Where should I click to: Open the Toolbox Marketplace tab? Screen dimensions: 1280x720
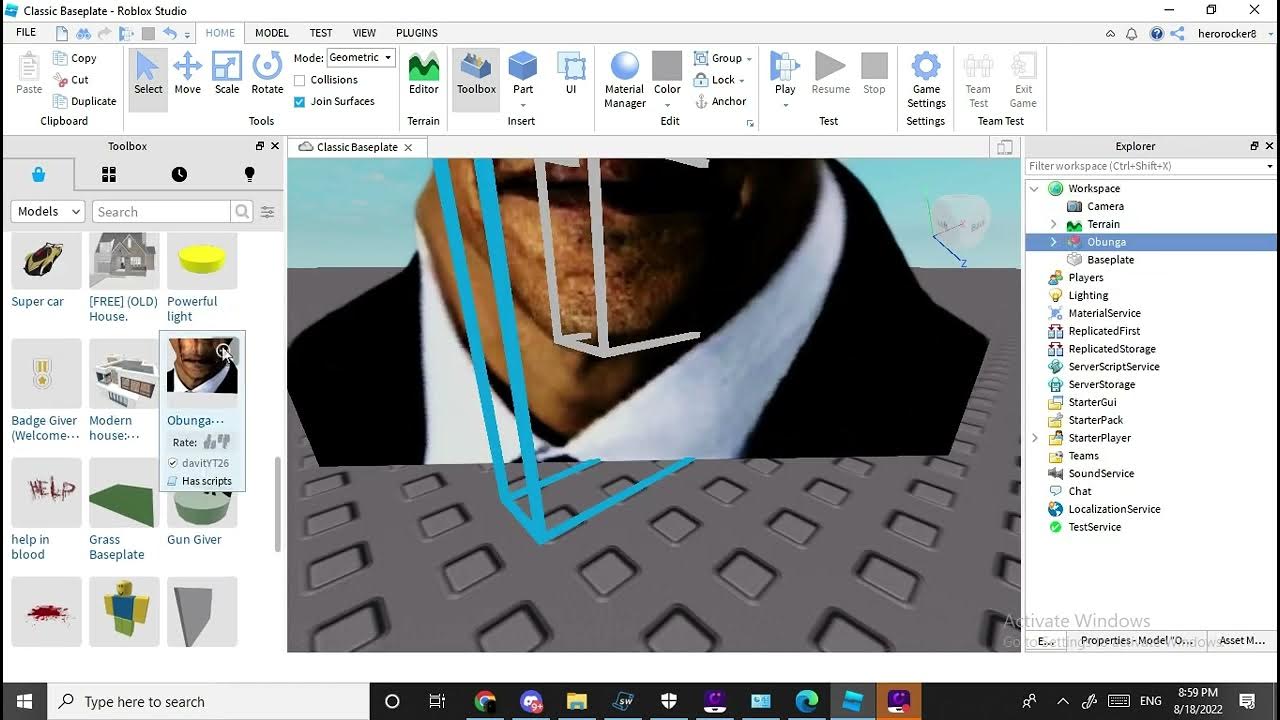[38, 174]
